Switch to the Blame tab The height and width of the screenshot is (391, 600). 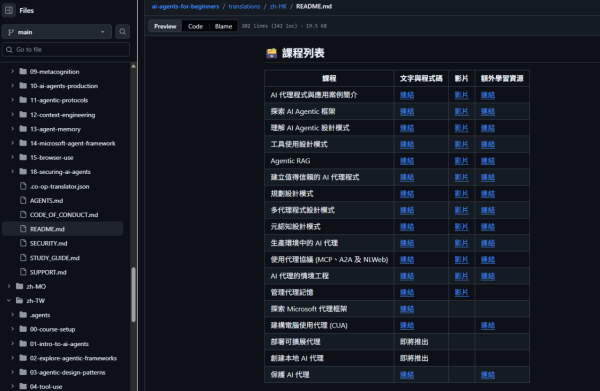pos(223,26)
